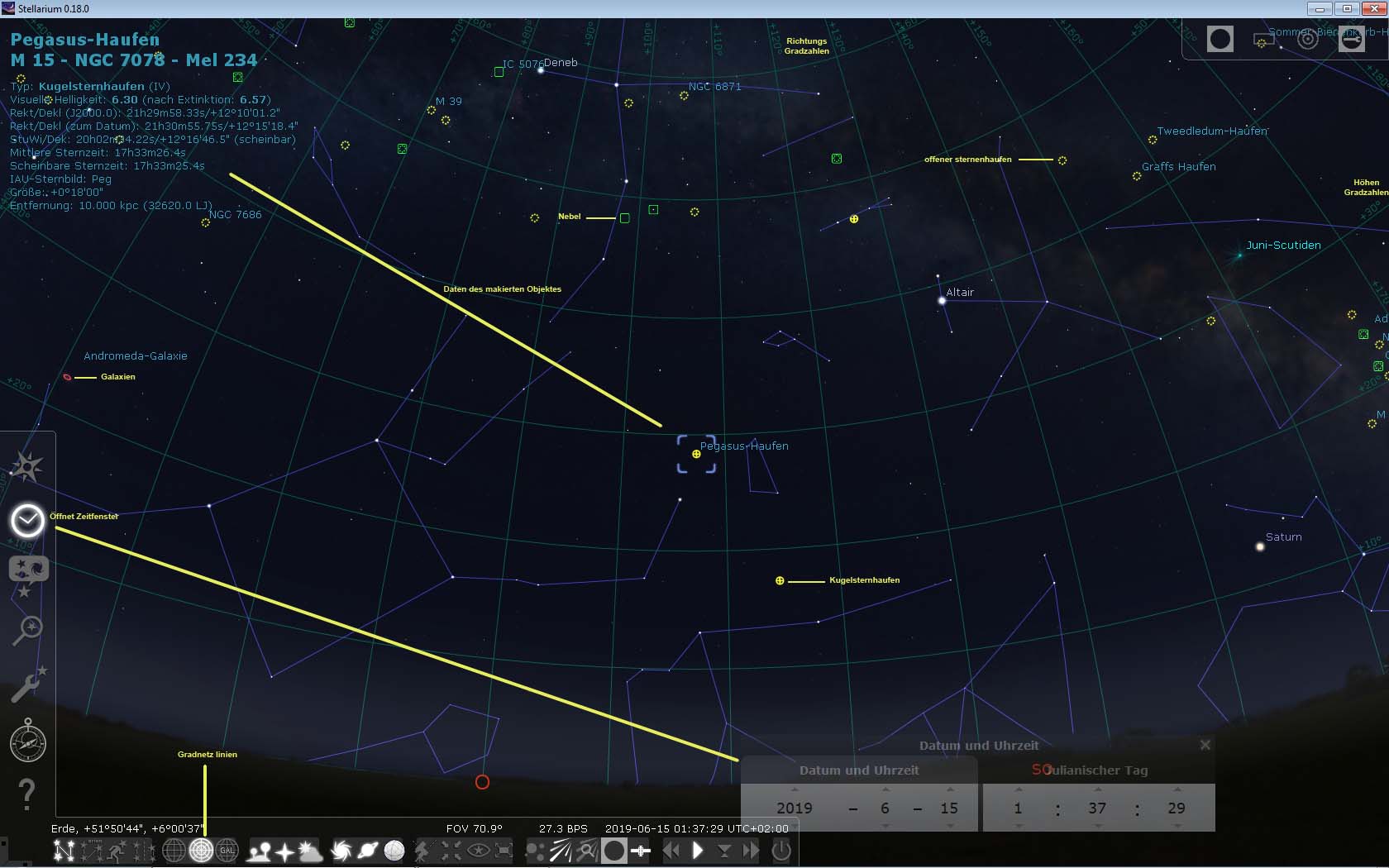The height and width of the screenshot is (868, 1389).
Task: Toggle satellite hints icon
Action: point(641,850)
